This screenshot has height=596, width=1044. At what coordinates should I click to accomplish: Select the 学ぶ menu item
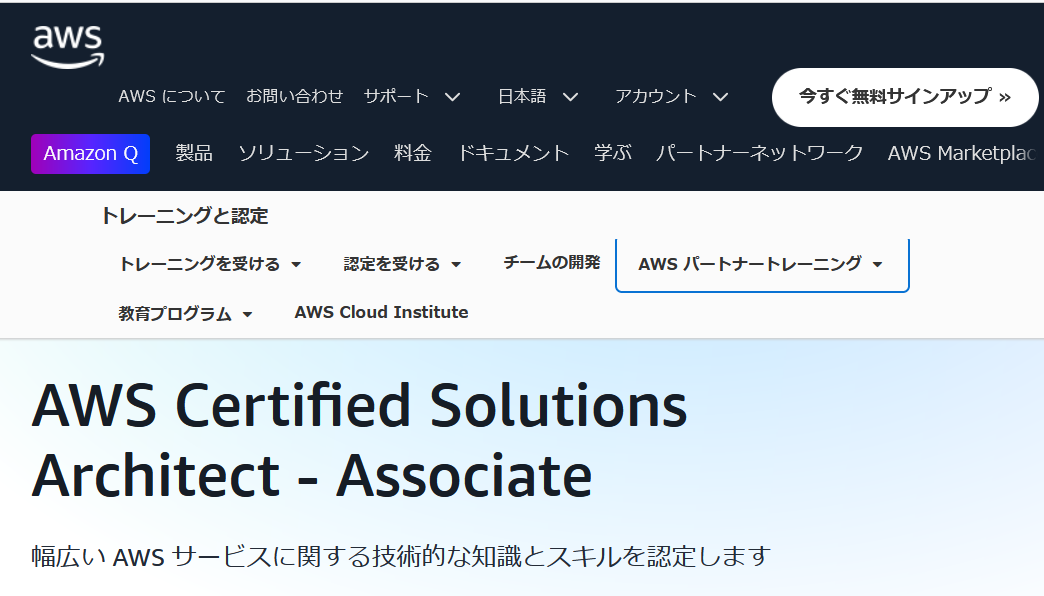[x=613, y=153]
